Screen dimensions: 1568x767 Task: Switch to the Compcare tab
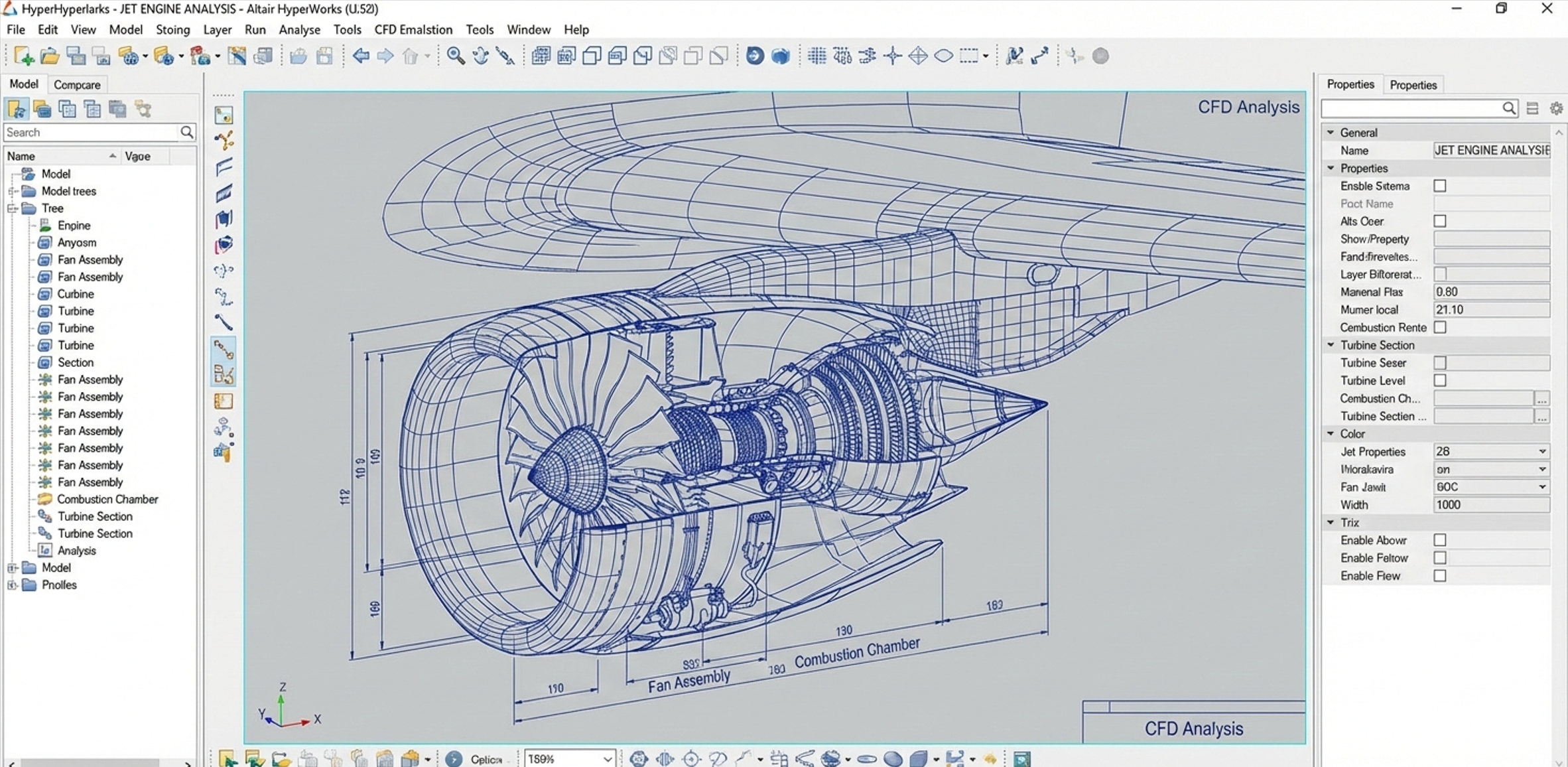[78, 84]
